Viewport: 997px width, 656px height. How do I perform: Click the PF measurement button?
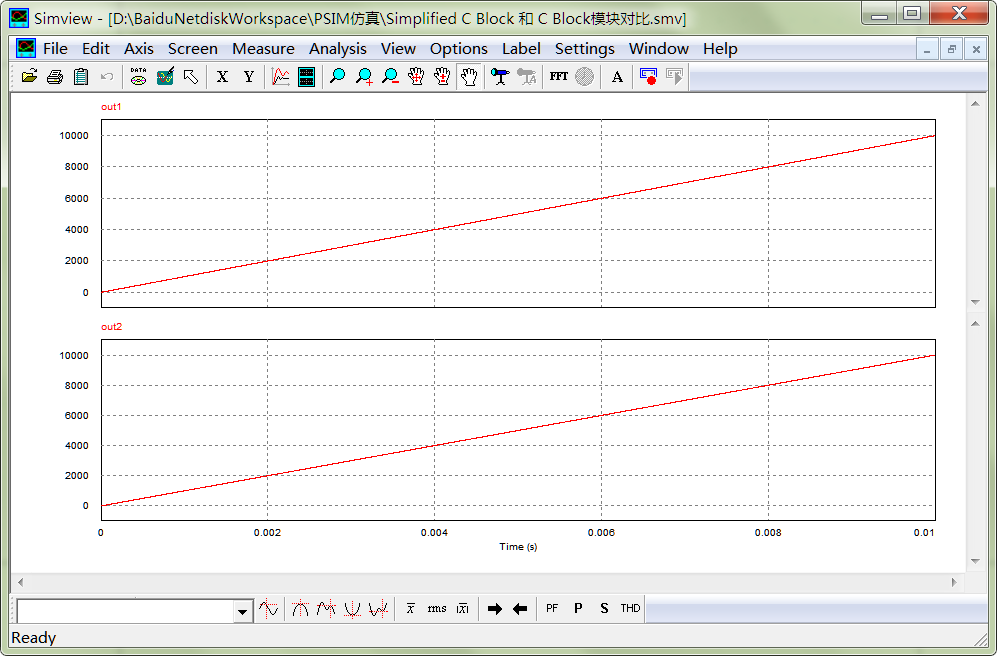(x=552, y=608)
